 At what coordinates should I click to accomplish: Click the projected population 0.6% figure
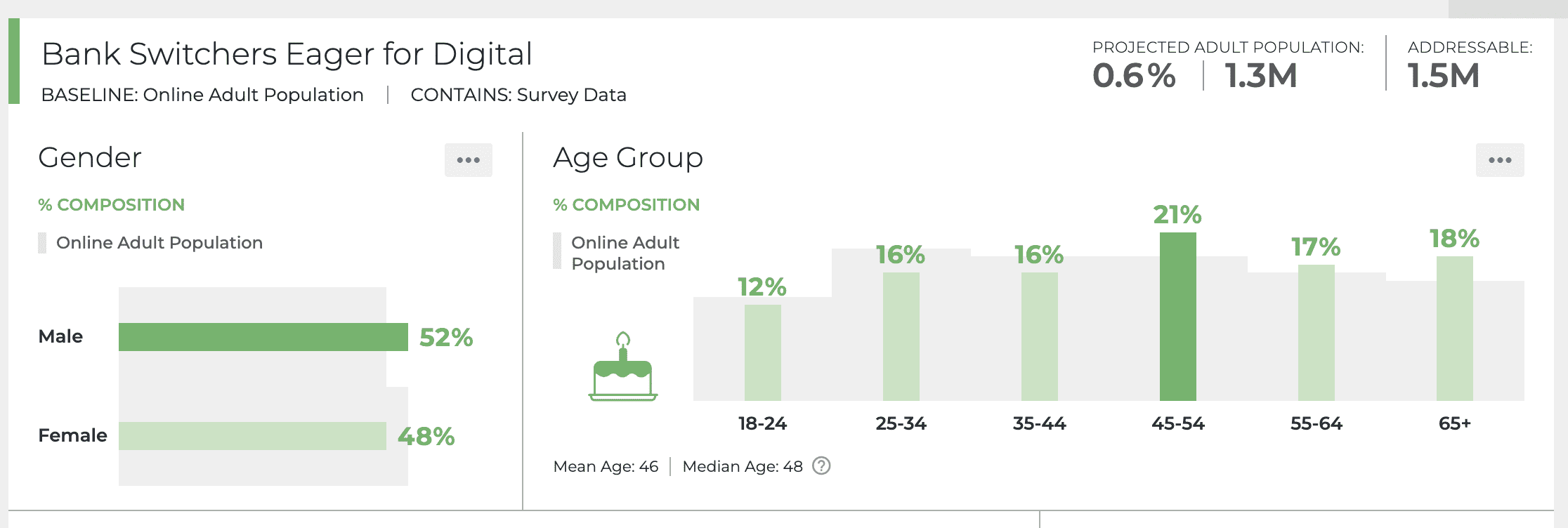tap(1134, 76)
